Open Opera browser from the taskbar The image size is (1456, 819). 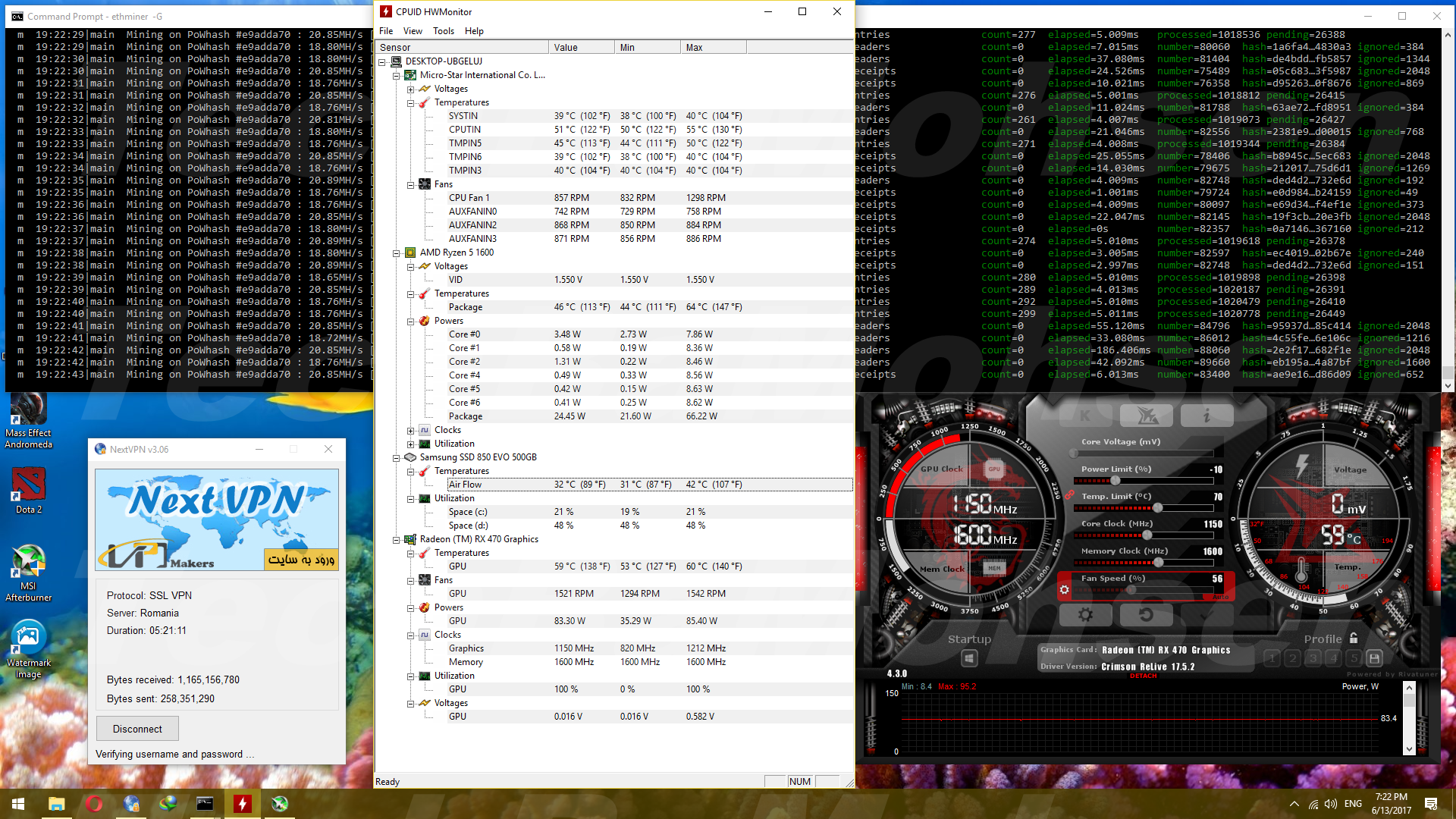94,804
